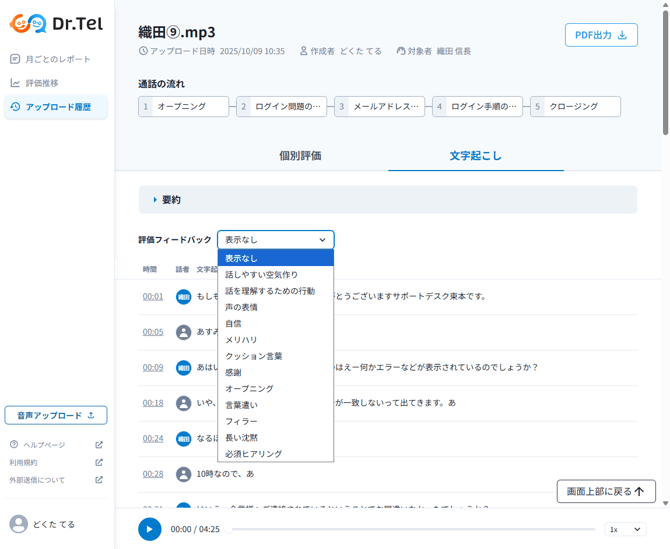Choose 言葉遣い option

click(x=276, y=405)
